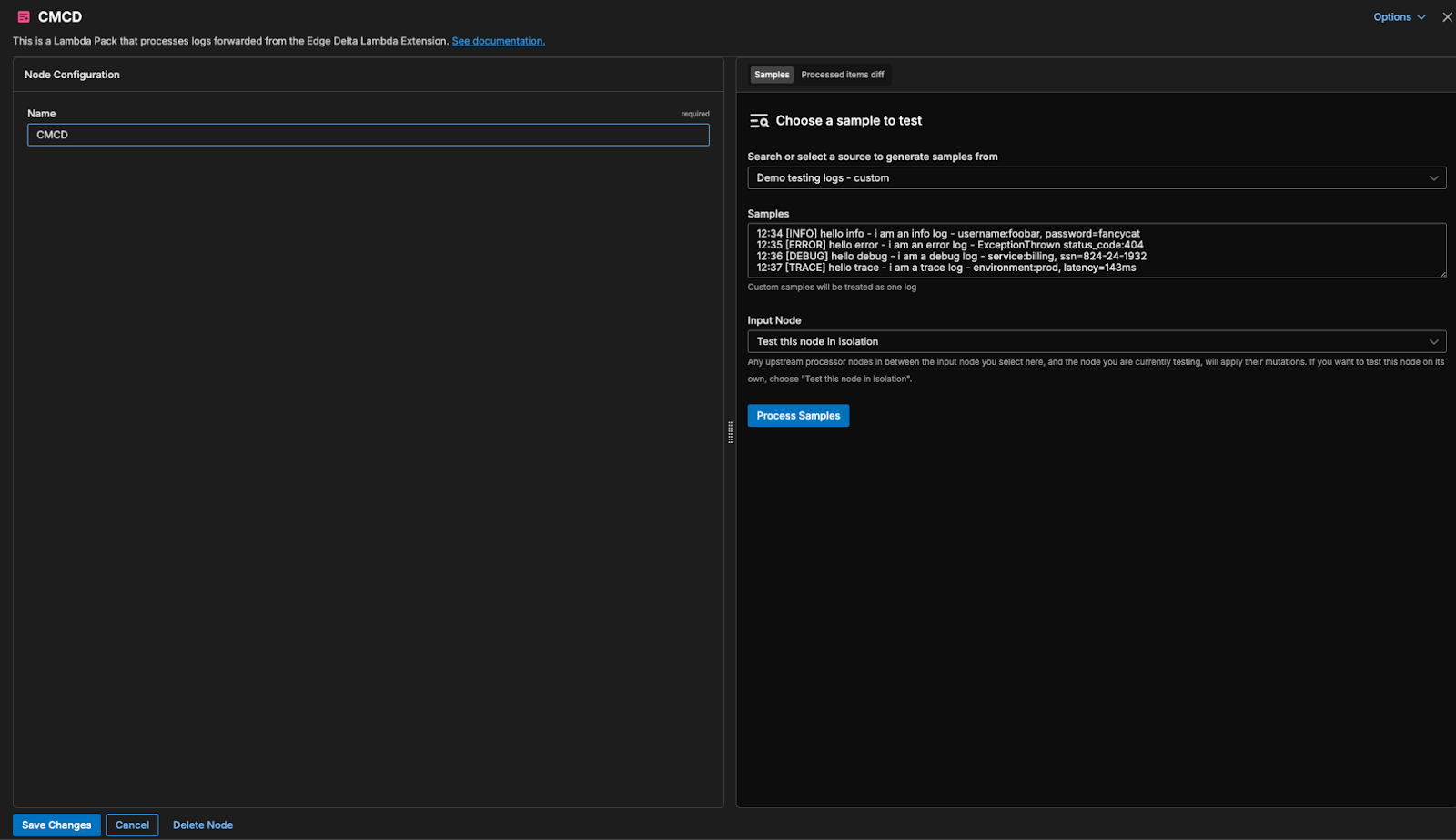Click the chevron arrow beside Options

tap(1421, 17)
